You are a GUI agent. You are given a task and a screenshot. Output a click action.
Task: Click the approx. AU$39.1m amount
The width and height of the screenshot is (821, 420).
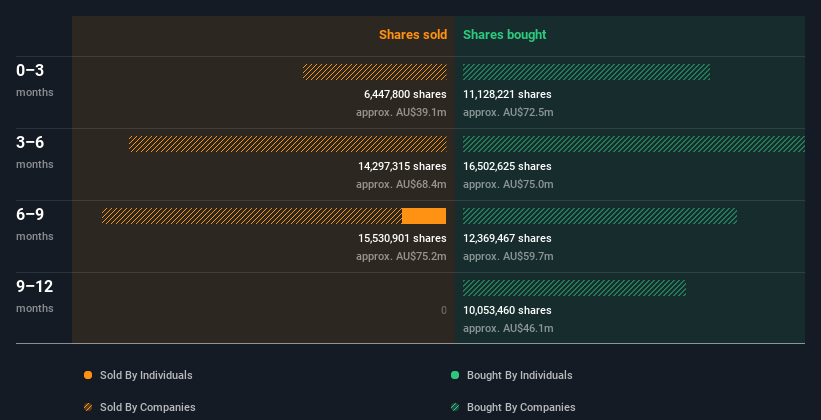point(401,112)
